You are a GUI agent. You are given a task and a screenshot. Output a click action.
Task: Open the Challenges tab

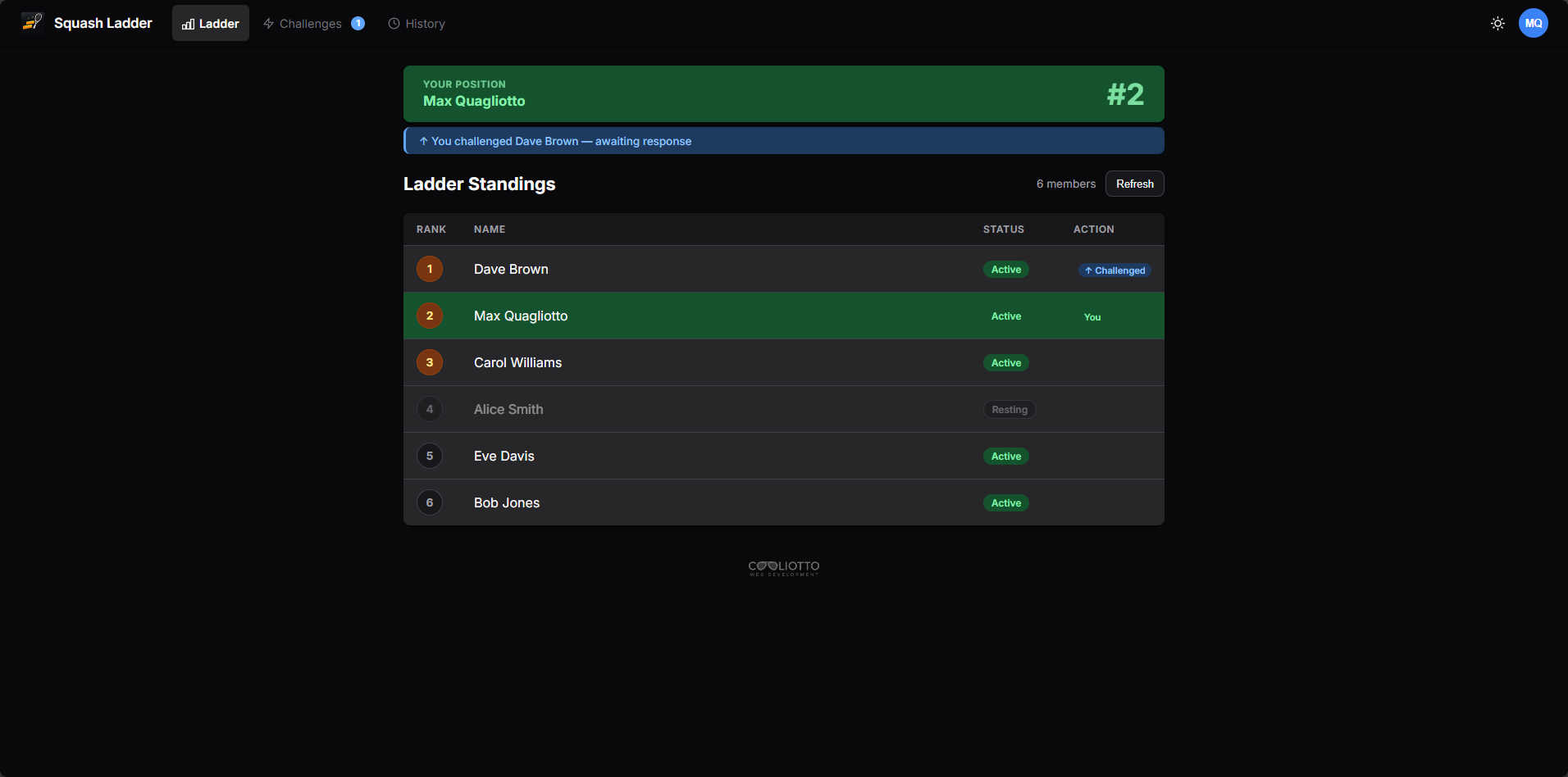click(x=313, y=23)
